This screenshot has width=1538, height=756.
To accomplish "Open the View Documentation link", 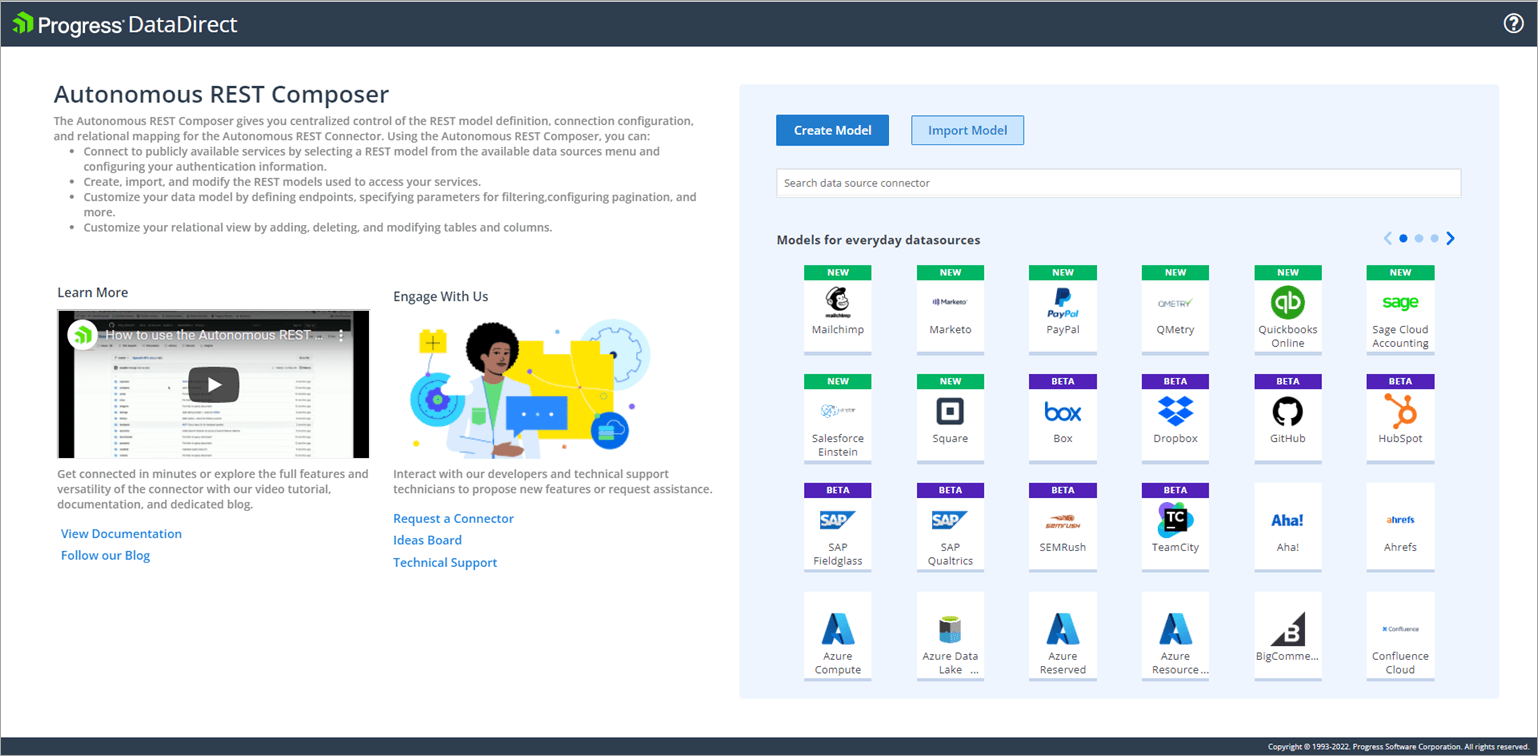I will click(121, 534).
